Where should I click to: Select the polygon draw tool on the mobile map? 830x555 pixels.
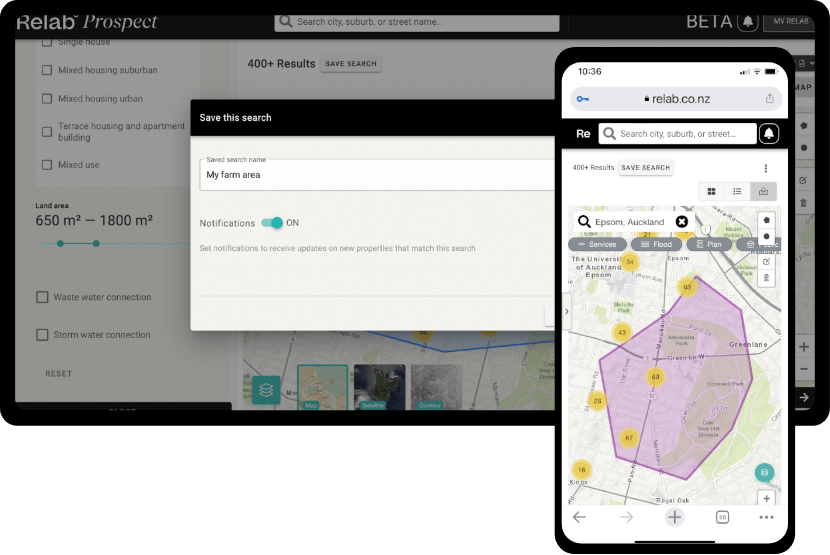[x=766, y=219]
